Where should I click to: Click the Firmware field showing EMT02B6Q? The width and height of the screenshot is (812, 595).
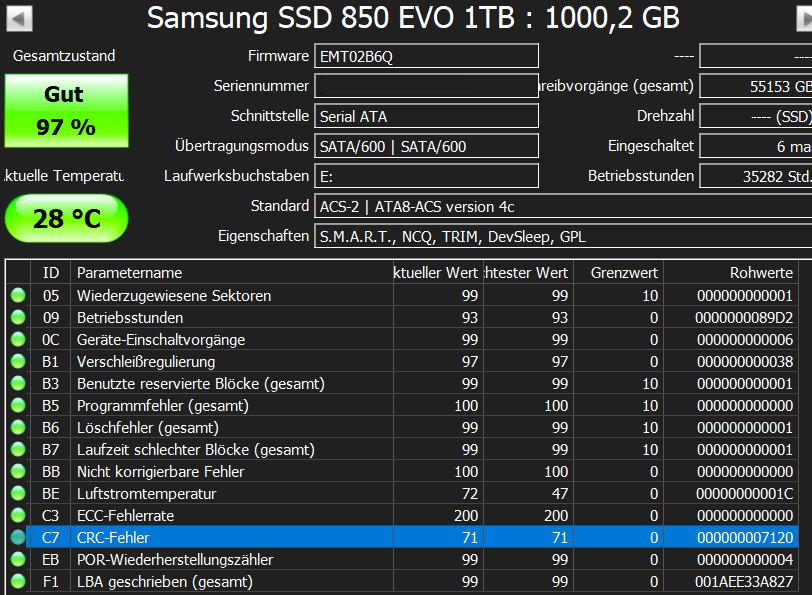click(x=426, y=56)
